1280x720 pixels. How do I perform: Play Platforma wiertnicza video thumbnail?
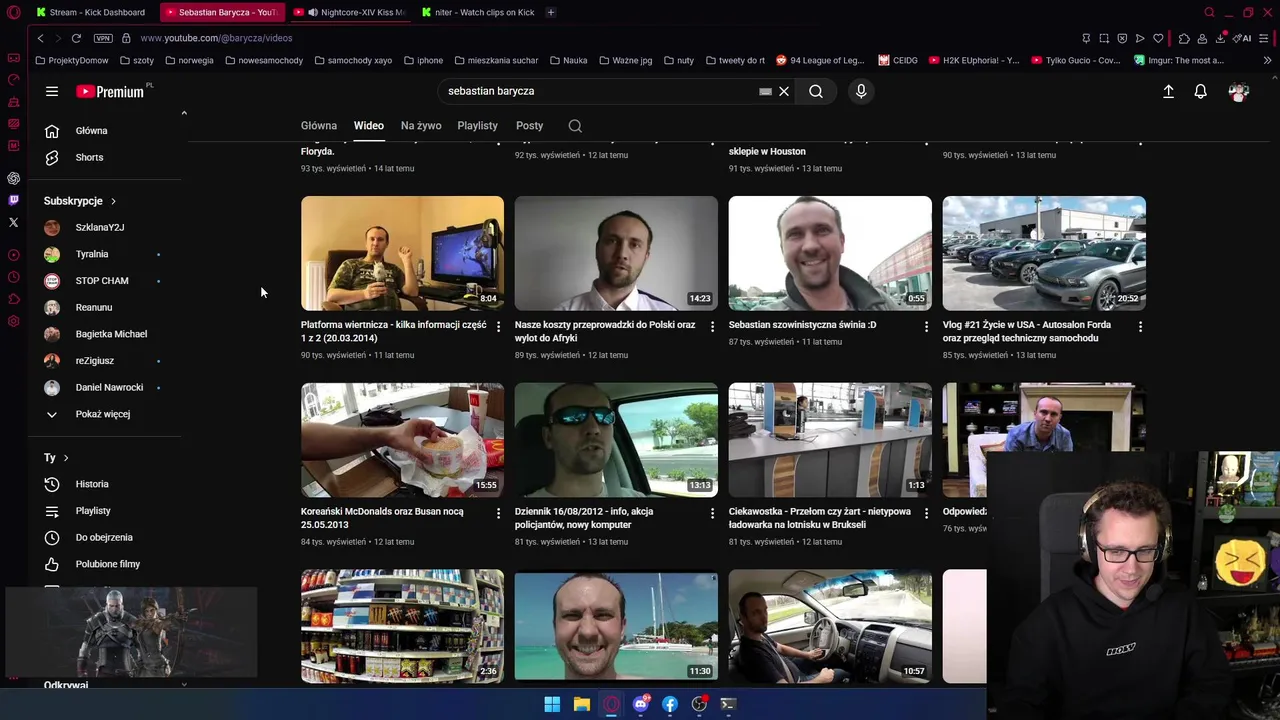click(x=402, y=253)
